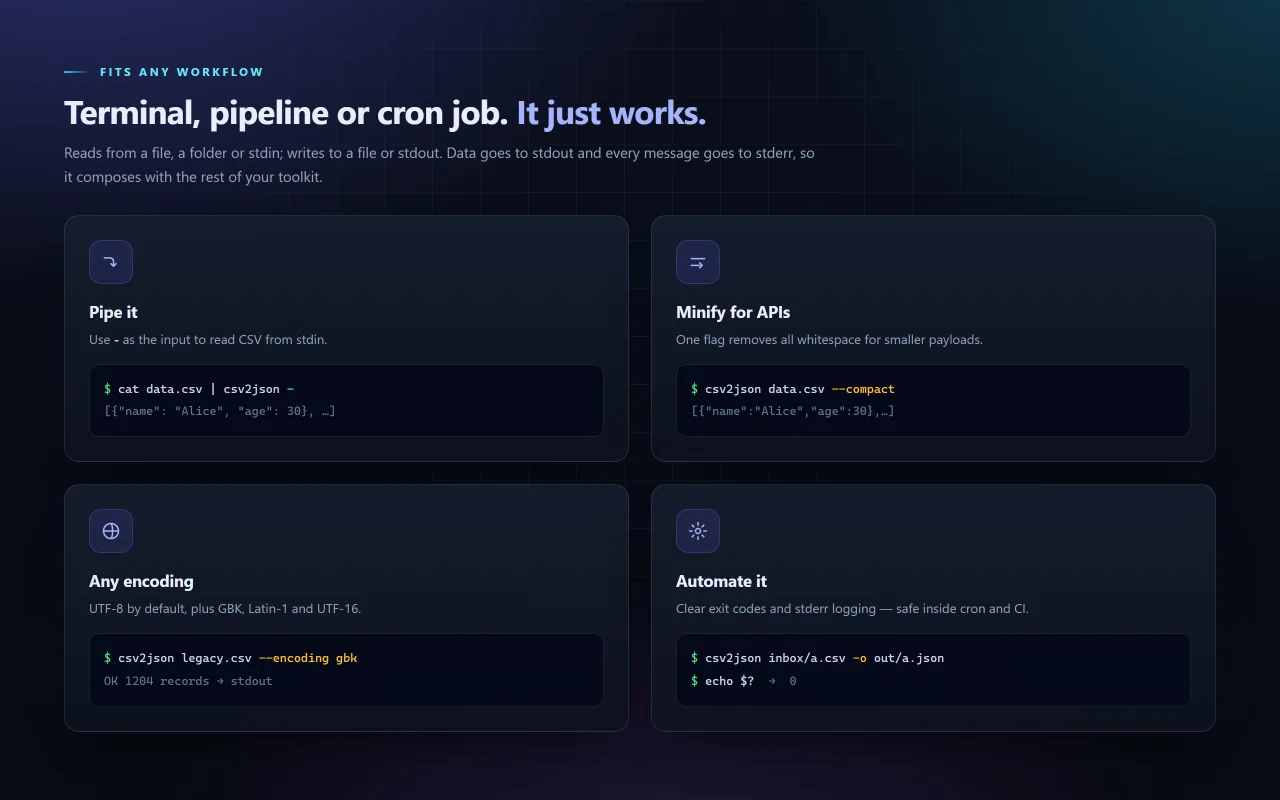The image size is (1280, 800).
Task: Click 'Clear exit codes and stderr logging' text
Action: tap(852, 608)
